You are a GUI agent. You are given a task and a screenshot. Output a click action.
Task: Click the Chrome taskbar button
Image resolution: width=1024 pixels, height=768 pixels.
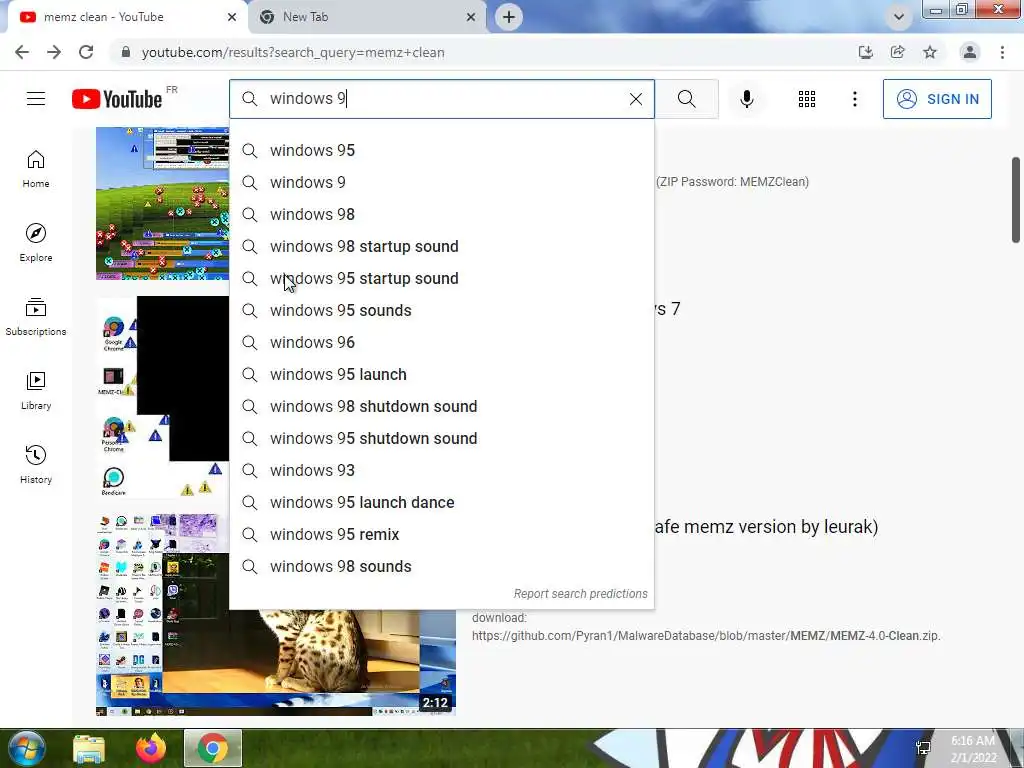[213, 749]
